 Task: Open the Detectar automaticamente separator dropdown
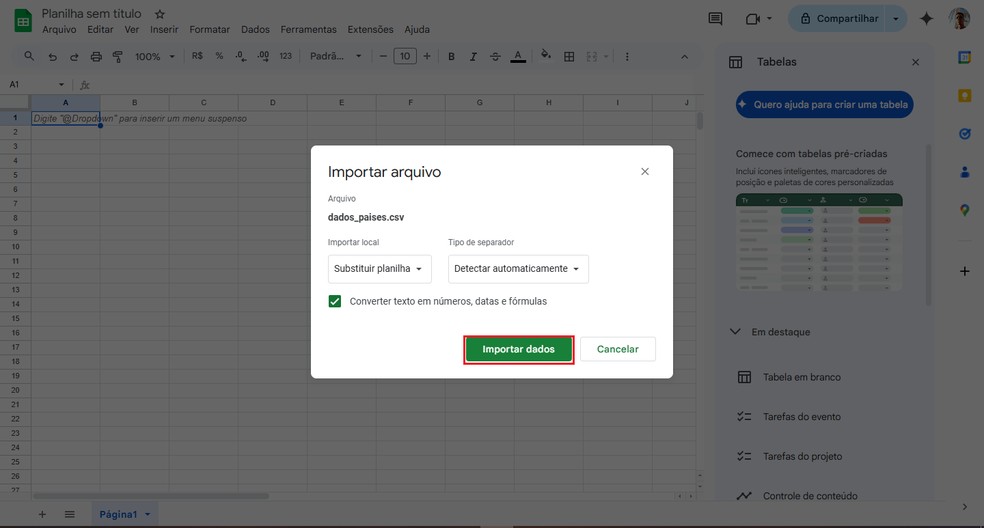518,269
